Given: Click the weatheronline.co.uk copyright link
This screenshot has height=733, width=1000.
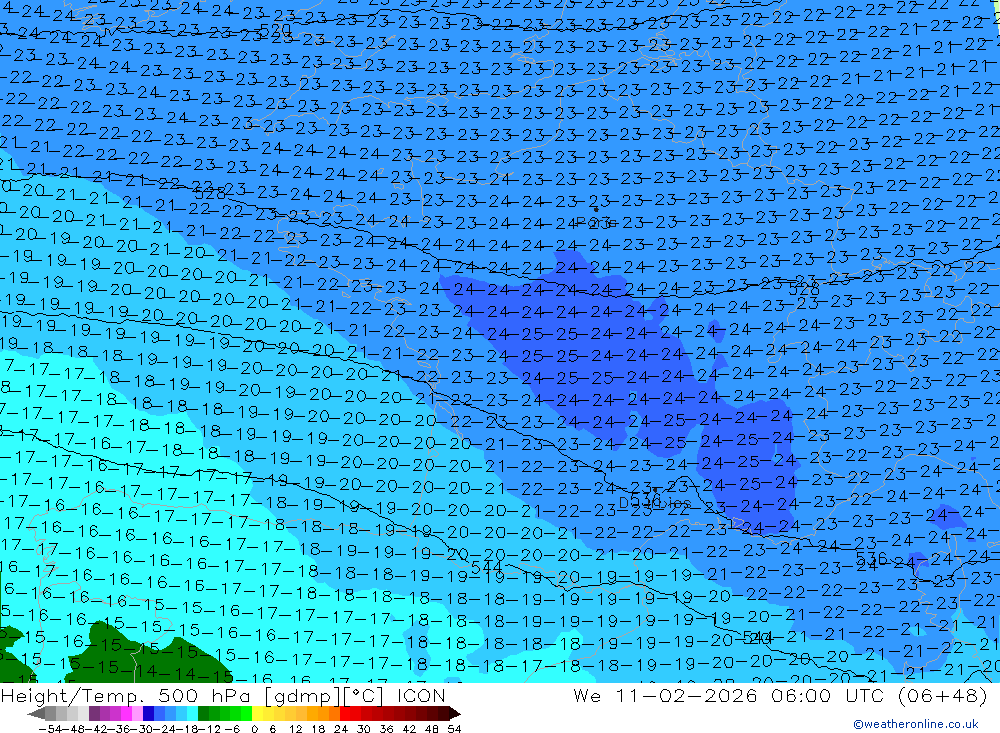Looking at the screenshot, I should pos(916,724).
